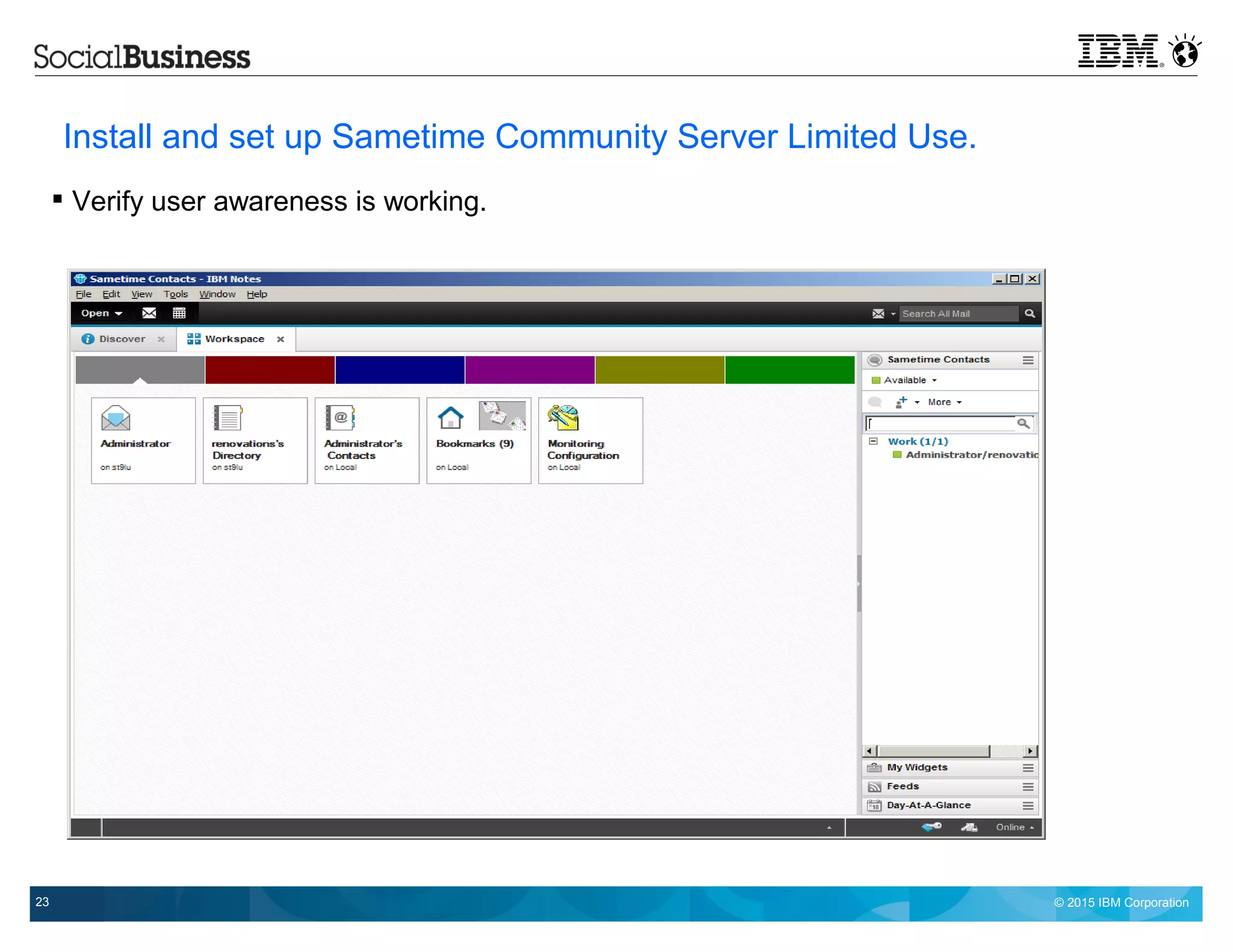This screenshot has height=952, width=1233.
Task: Click the Workspace tab grid icon
Action: pos(193,339)
